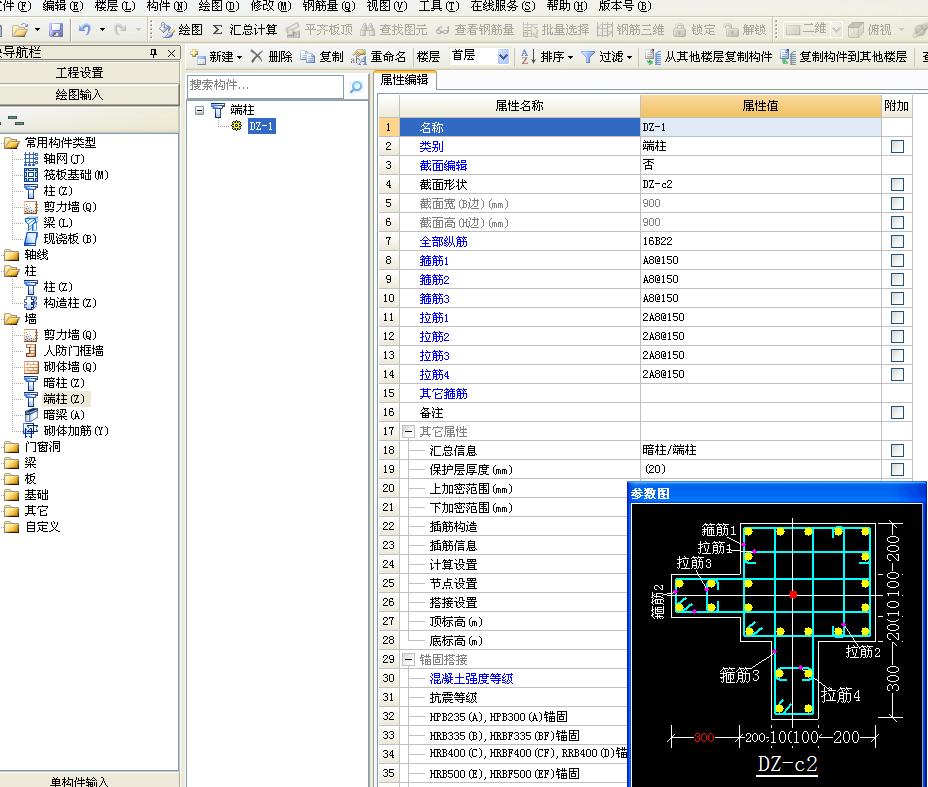Screen dimensions: 928x787
Task: Toggle the 拉筋1 row checkbox
Action: (897, 317)
